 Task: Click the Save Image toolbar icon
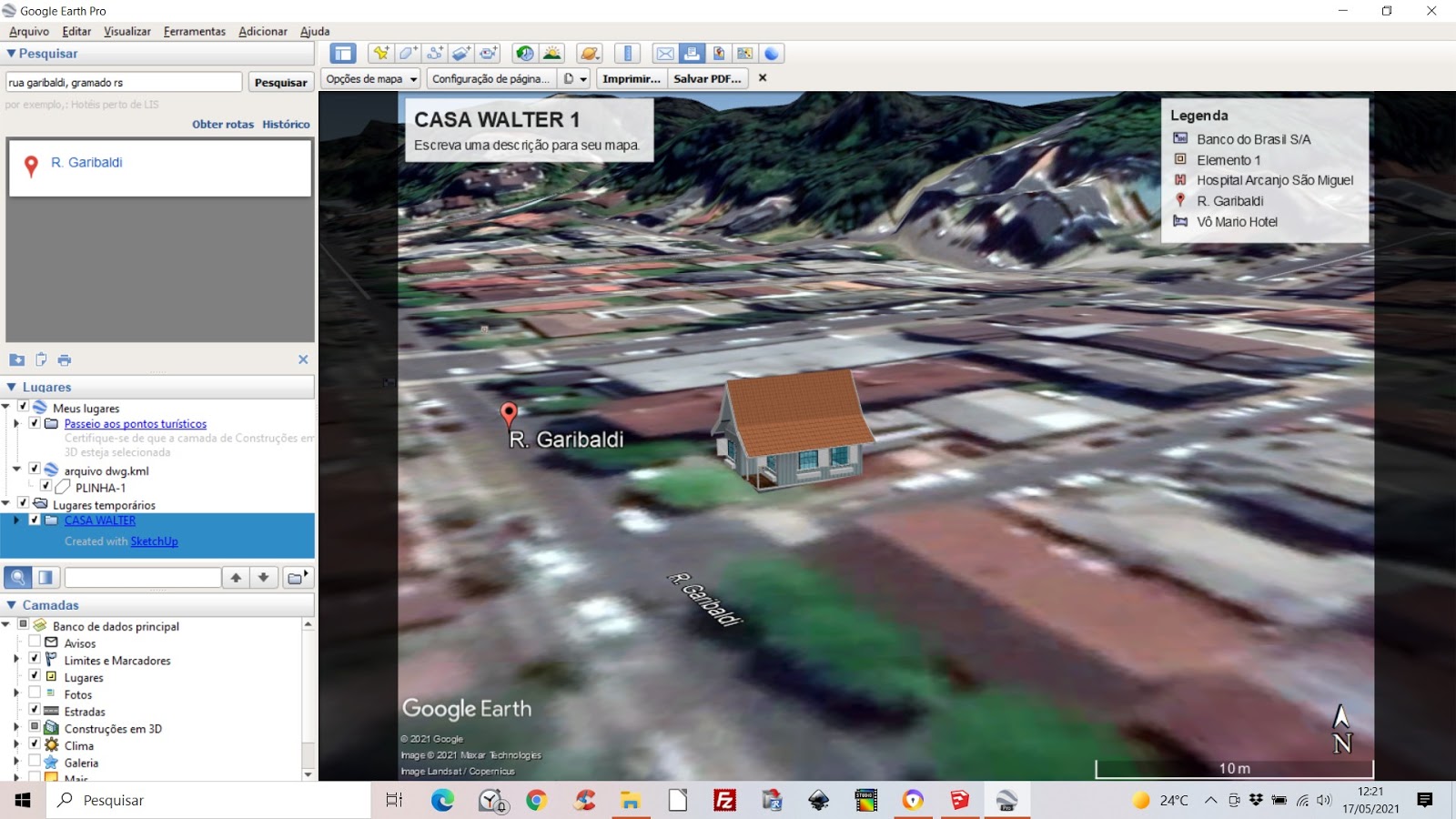point(718,54)
